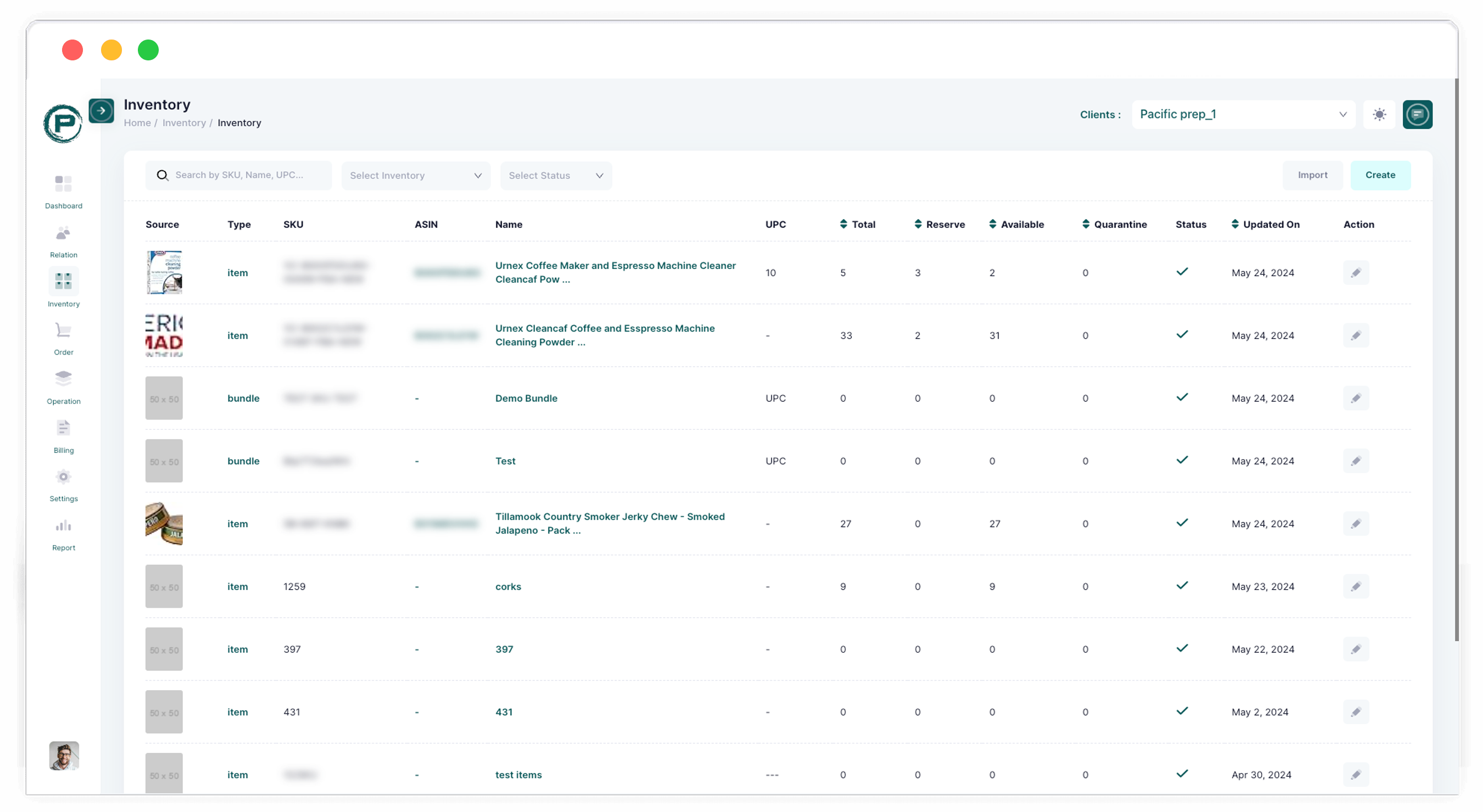Open the Operation layers icon
Viewport: 1483px width, 812px height.
click(x=63, y=379)
